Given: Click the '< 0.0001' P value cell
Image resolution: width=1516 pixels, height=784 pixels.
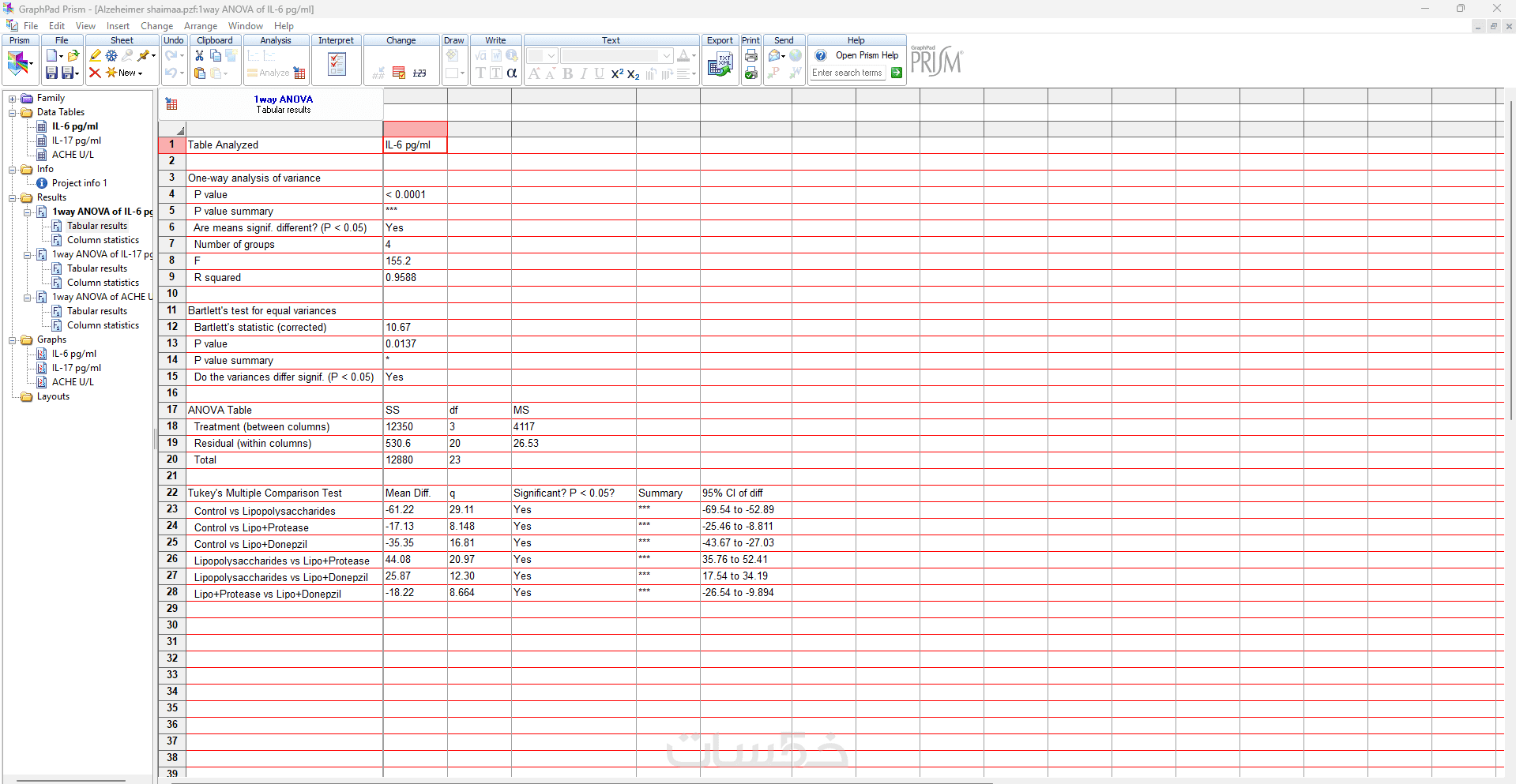Looking at the screenshot, I should click(415, 194).
